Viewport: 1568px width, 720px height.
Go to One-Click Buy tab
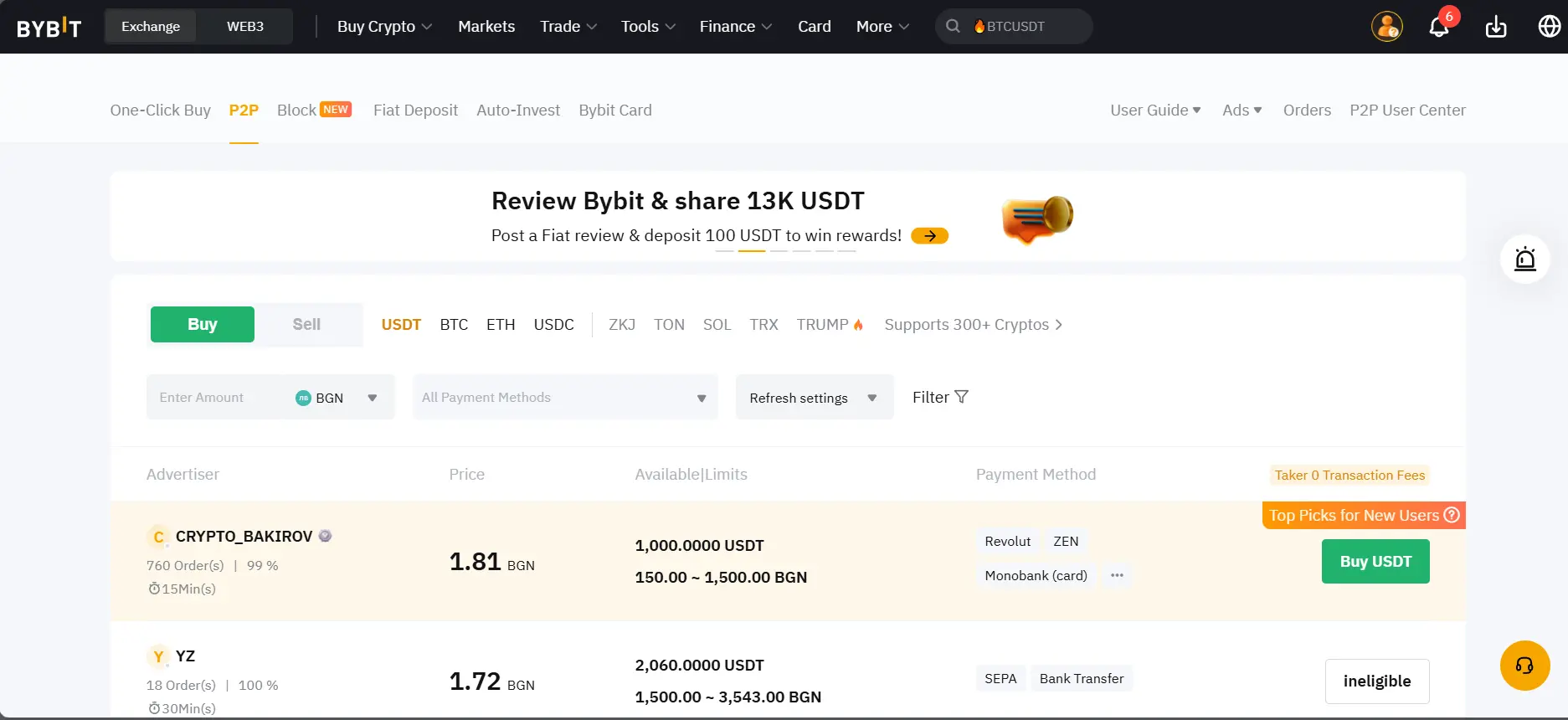[161, 111]
